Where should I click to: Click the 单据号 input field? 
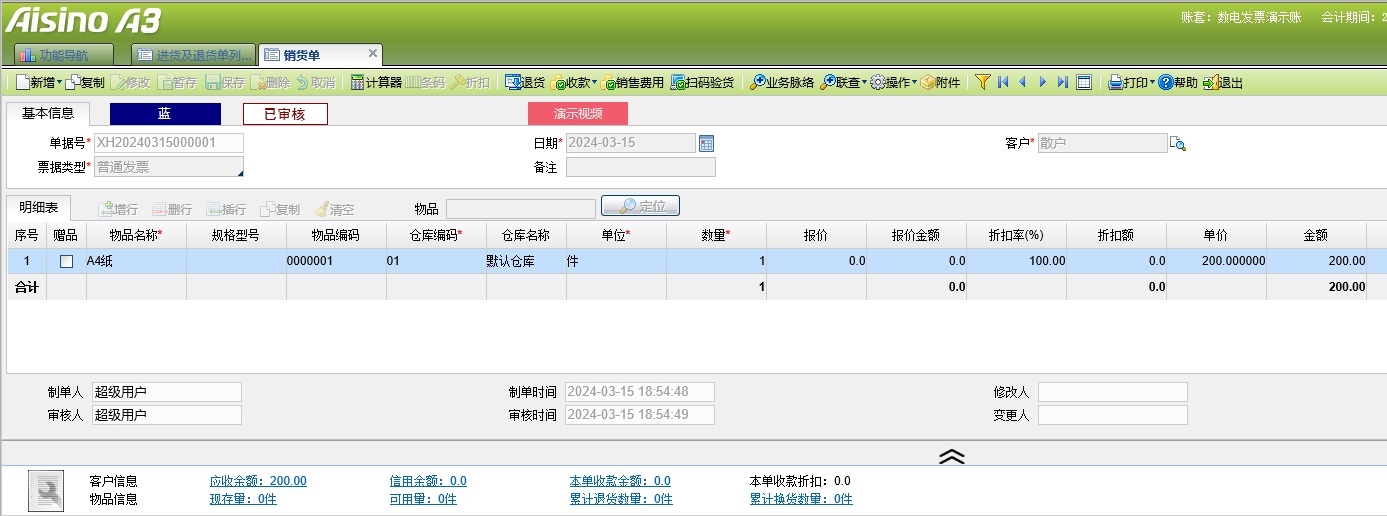pos(169,143)
